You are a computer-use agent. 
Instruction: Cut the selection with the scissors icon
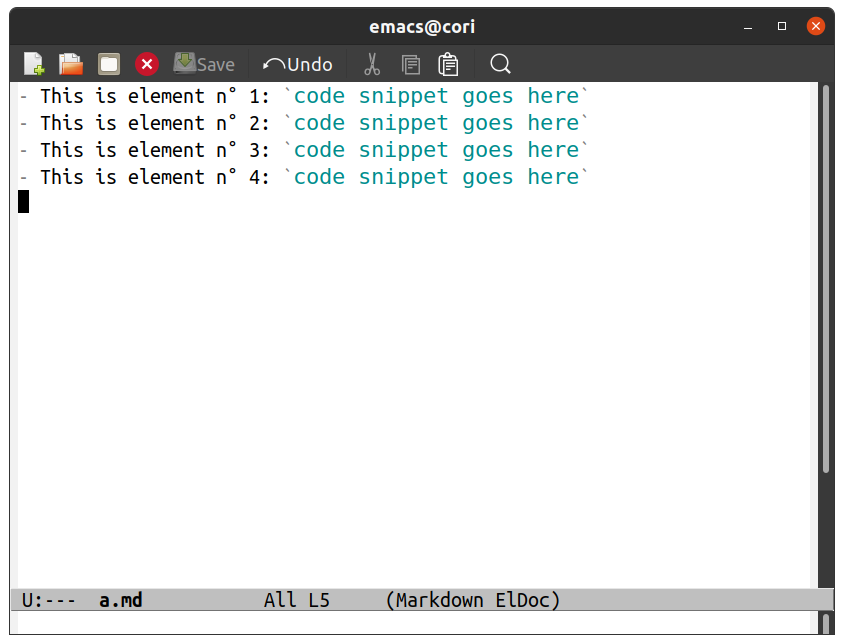(x=372, y=64)
